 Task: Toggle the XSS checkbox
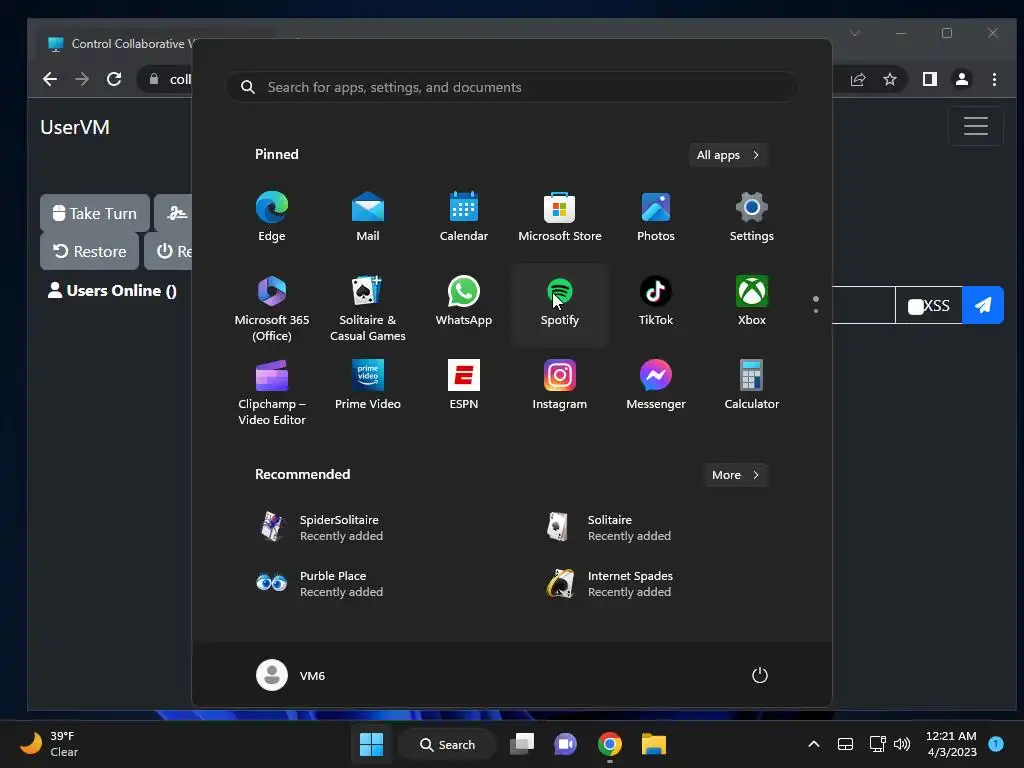click(x=916, y=306)
